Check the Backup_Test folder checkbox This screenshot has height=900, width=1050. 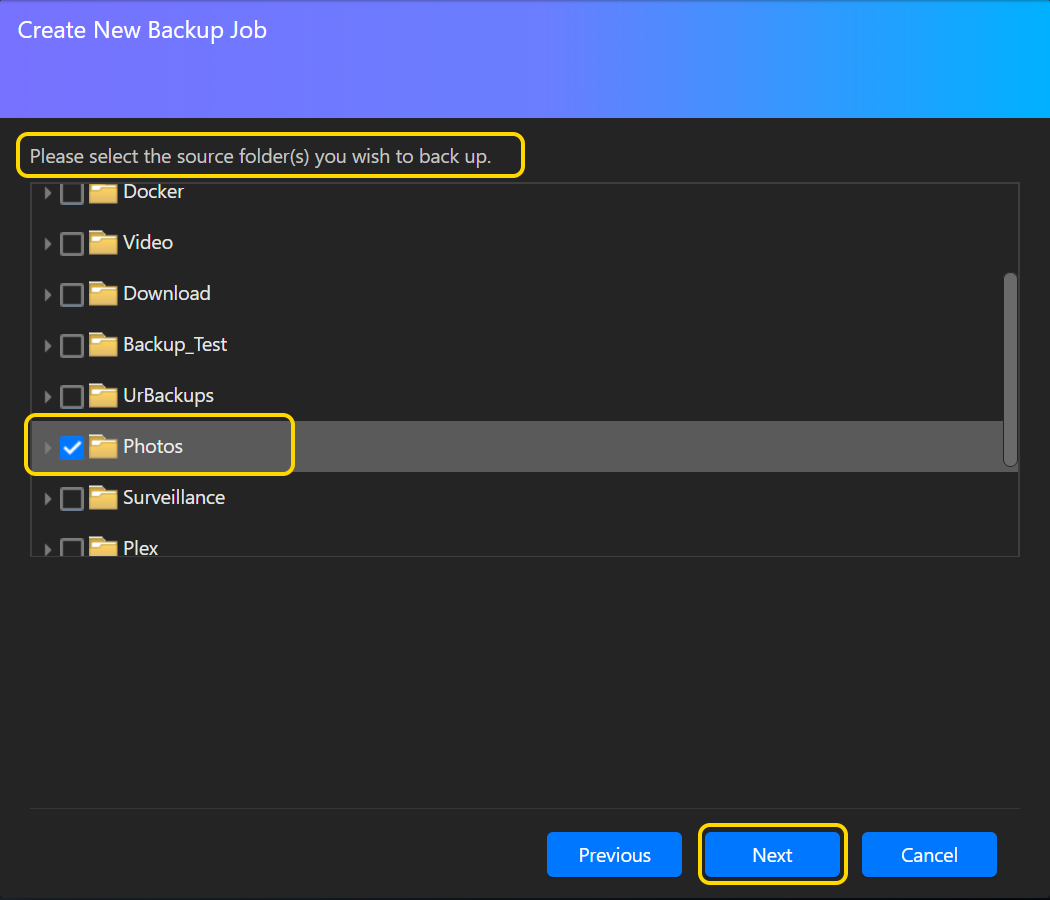tap(72, 346)
